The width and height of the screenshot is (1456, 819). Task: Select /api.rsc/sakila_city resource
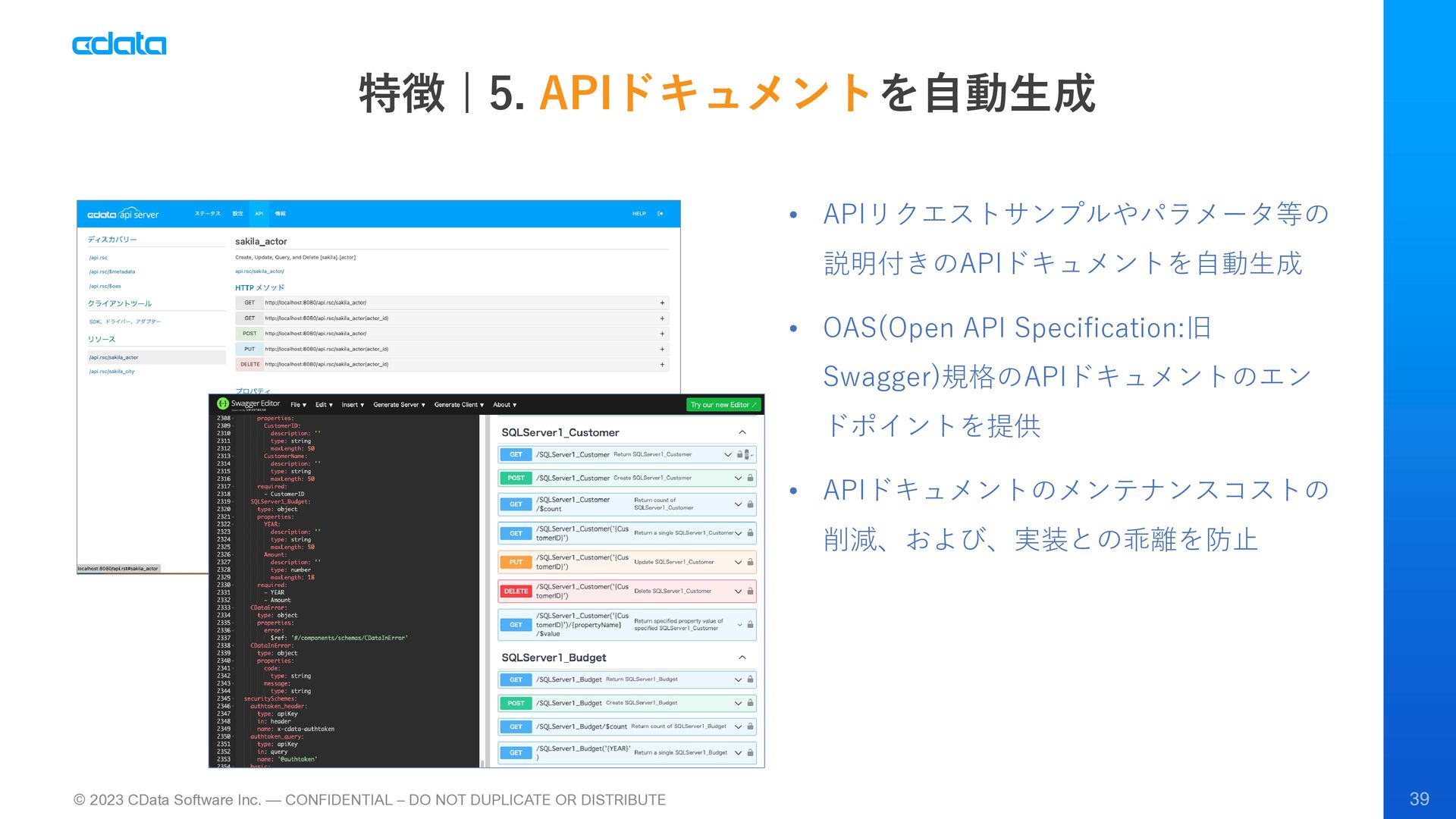click(111, 372)
